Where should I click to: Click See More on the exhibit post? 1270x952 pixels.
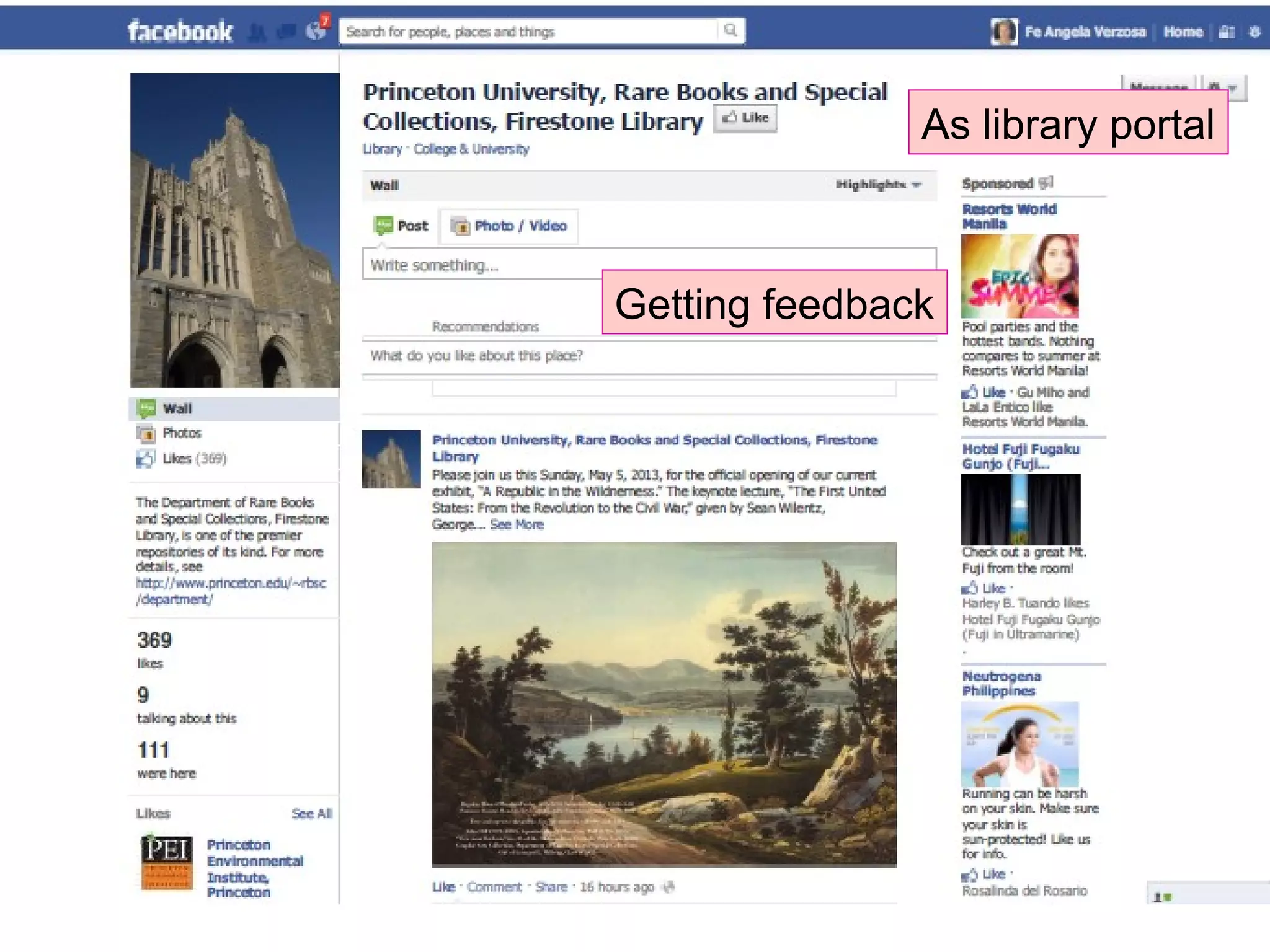click(x=517, y=525)
